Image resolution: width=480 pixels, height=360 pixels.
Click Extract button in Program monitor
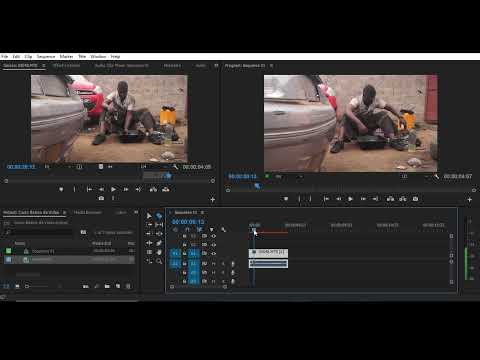(x=403, y=199)
